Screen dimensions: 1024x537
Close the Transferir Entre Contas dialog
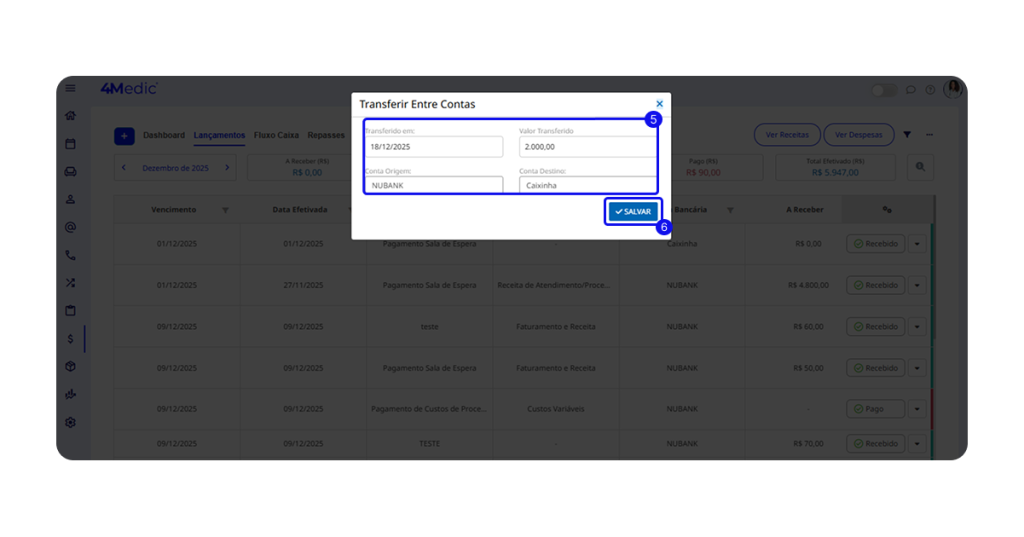(x=659, y=104)
